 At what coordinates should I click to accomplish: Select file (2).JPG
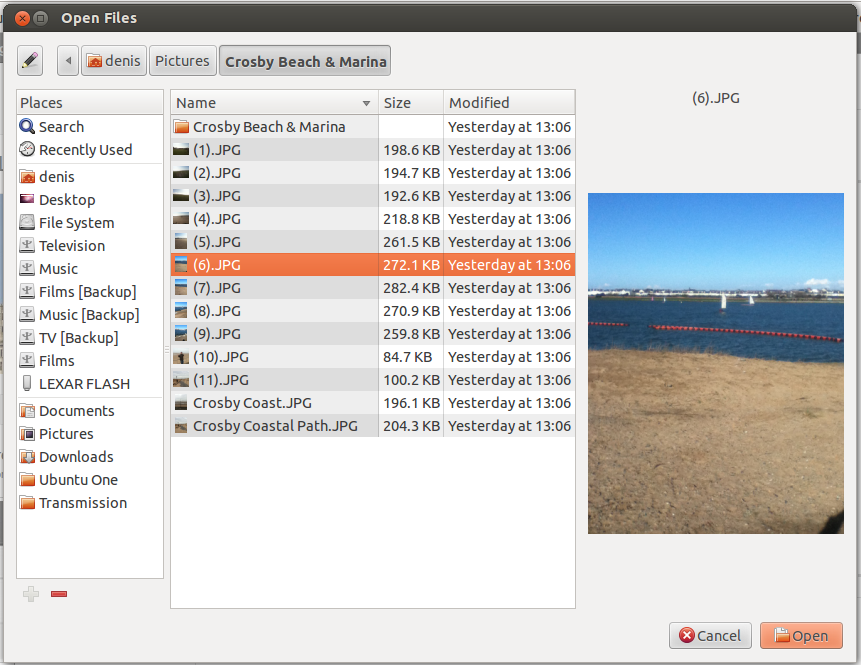[x=373, y=173]
